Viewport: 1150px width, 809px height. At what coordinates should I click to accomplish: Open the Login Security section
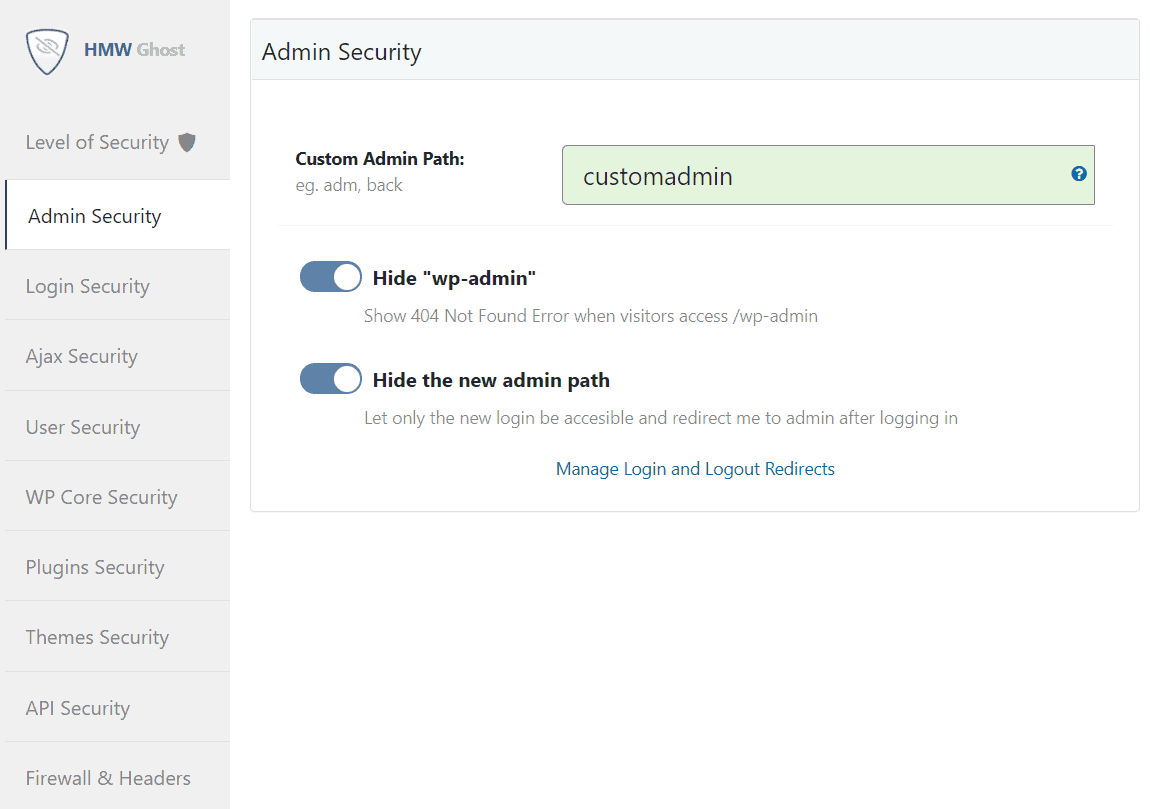pos(87,285)
